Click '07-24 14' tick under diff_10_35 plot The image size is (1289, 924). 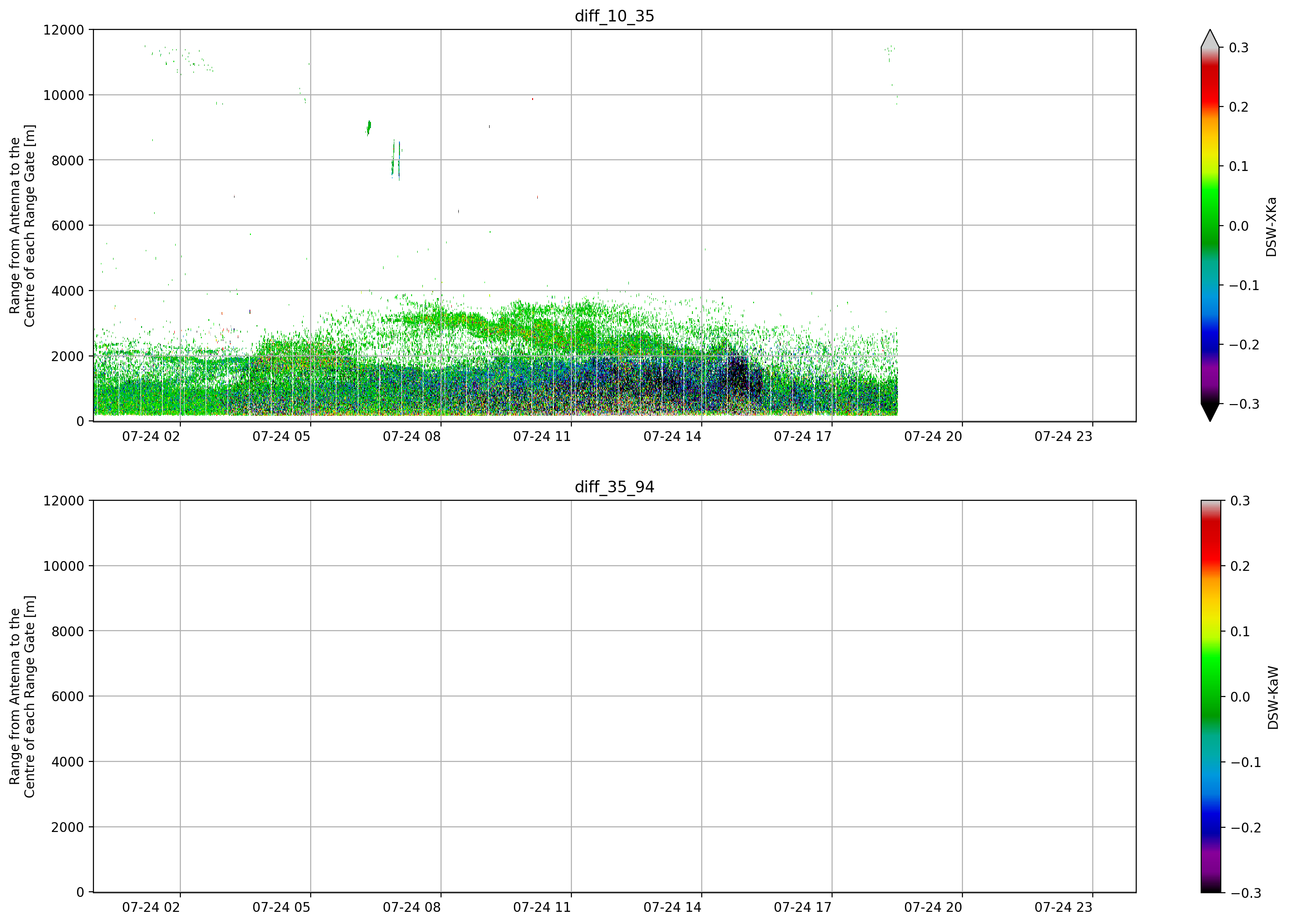tap(672, 436)
